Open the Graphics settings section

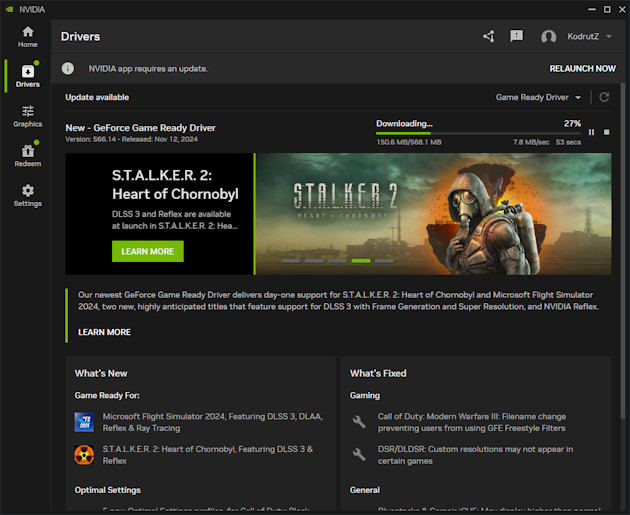[x=27, y=116]
